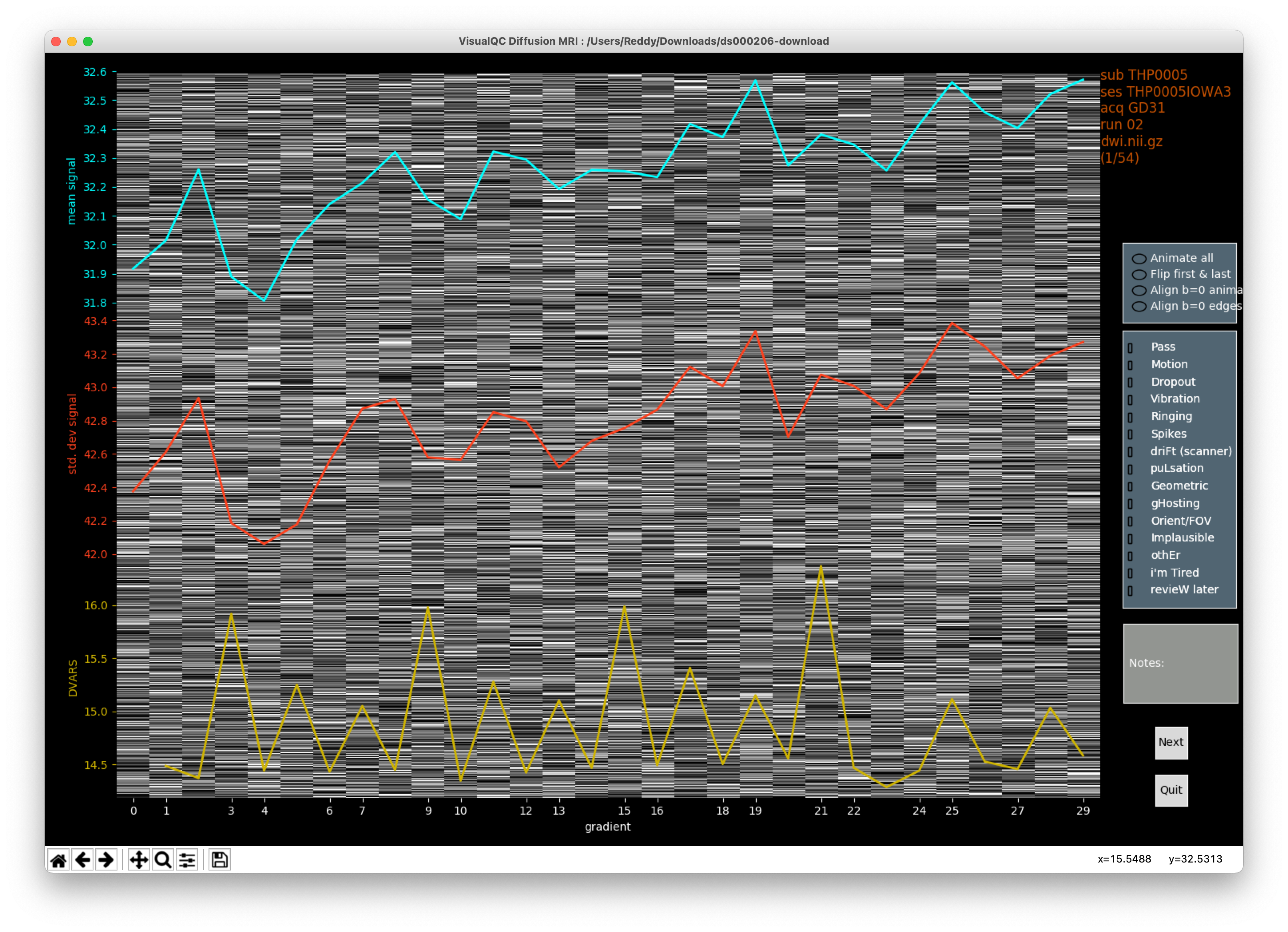This screenshot has width=1288, height=932.
Task: Click the 'gradient' x-axis label
Action: click(608, 827)
